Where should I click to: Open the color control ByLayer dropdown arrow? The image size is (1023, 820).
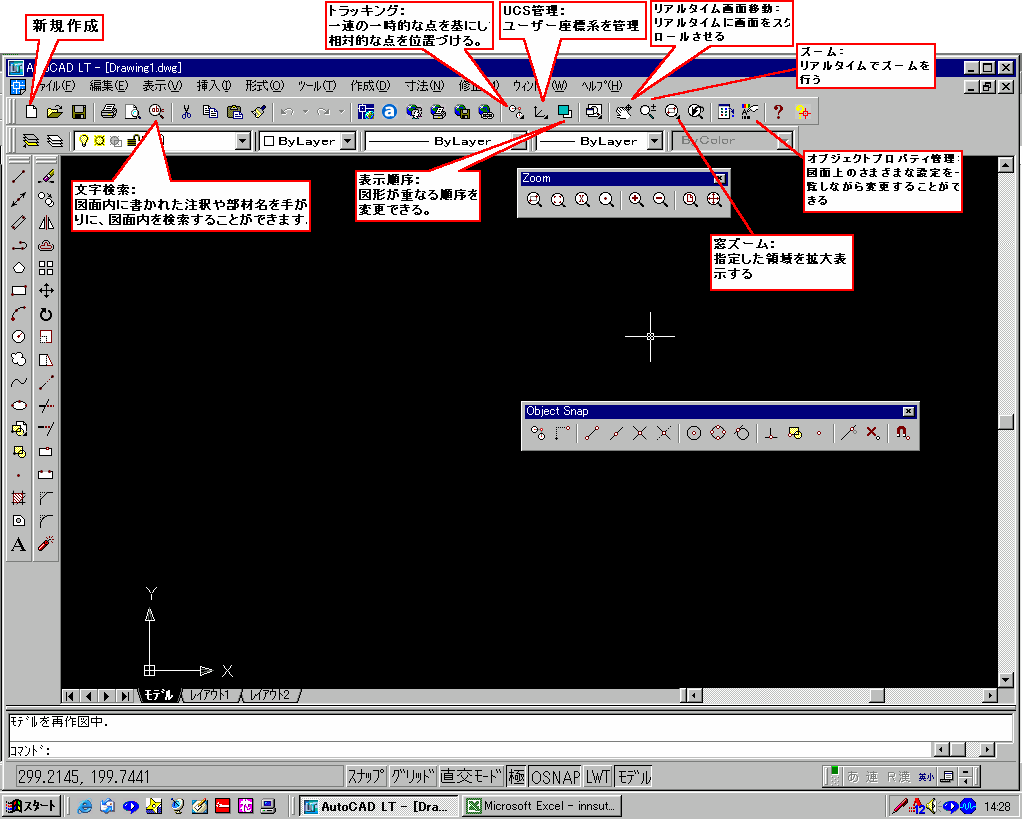348,140
